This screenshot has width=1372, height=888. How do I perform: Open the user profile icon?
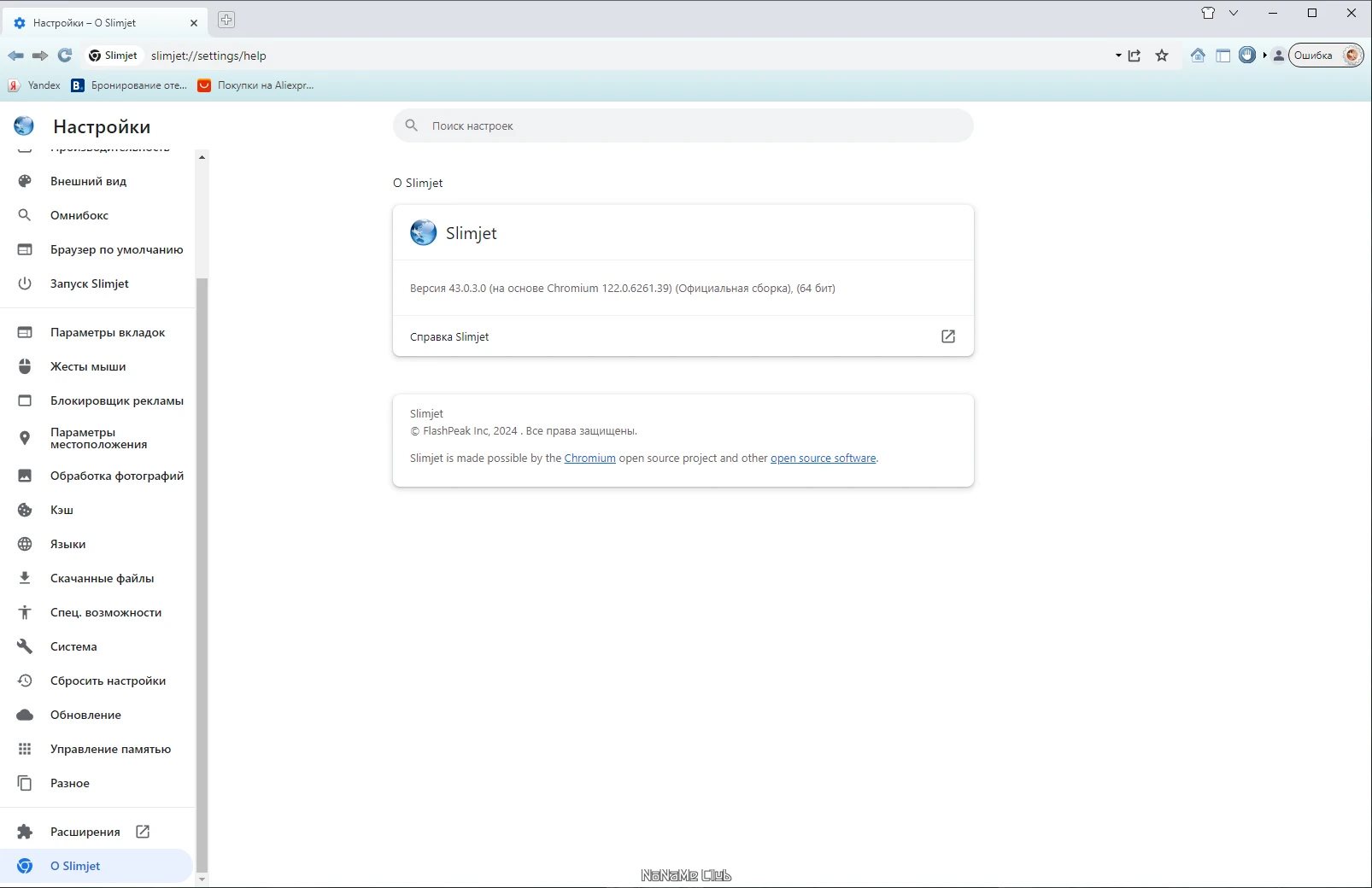(x=1278, y=55)
